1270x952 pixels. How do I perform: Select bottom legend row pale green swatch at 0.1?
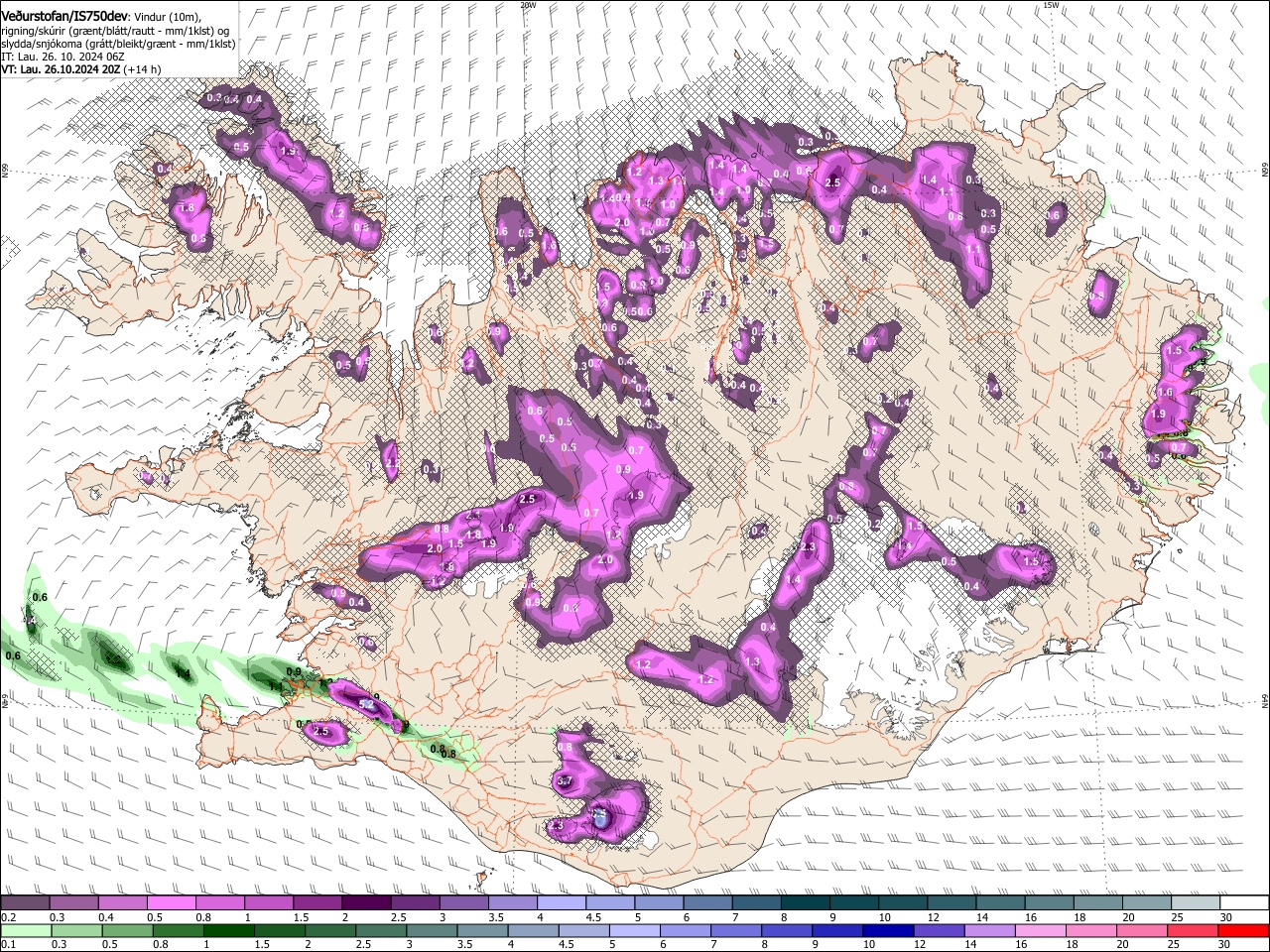click(26, 930)
